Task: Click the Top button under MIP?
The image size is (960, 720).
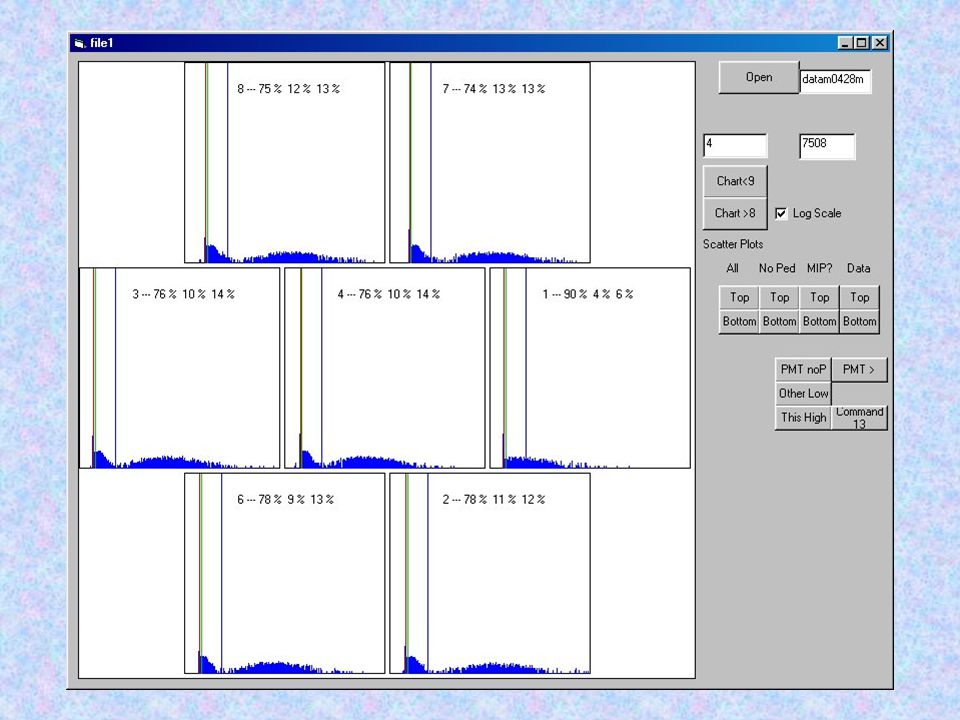Action: tap(819, 298)
